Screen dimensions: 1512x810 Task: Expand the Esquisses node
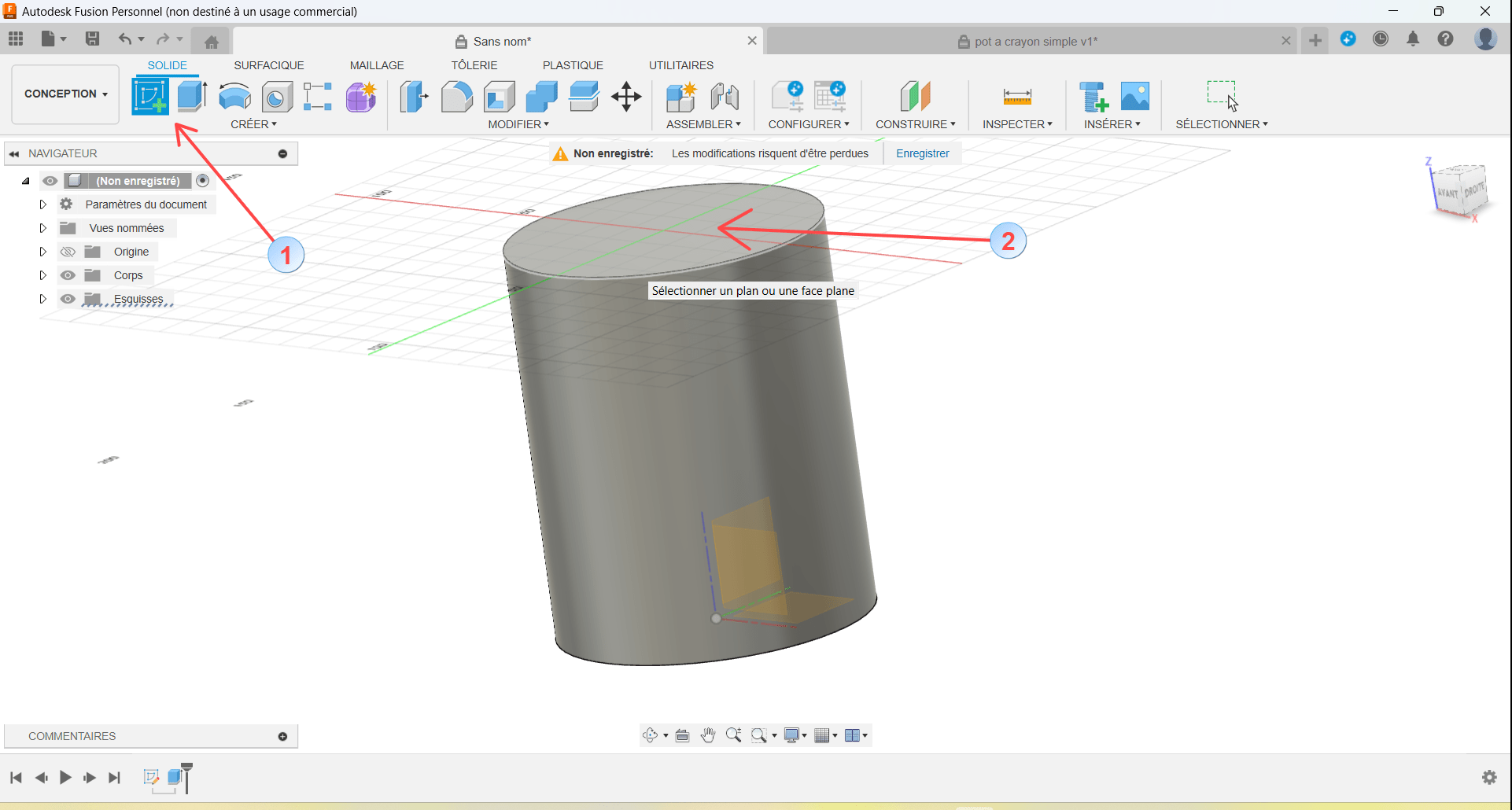point(43,299)
